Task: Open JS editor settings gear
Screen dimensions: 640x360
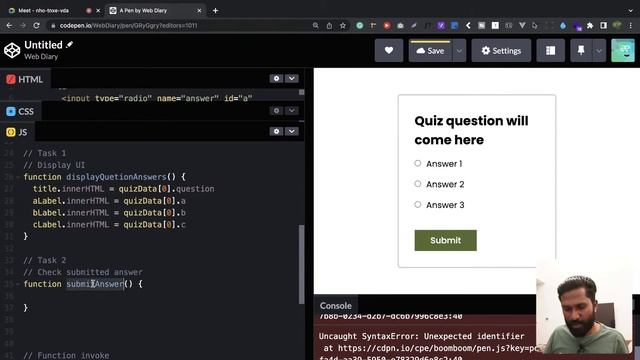Action: [276, 131]
